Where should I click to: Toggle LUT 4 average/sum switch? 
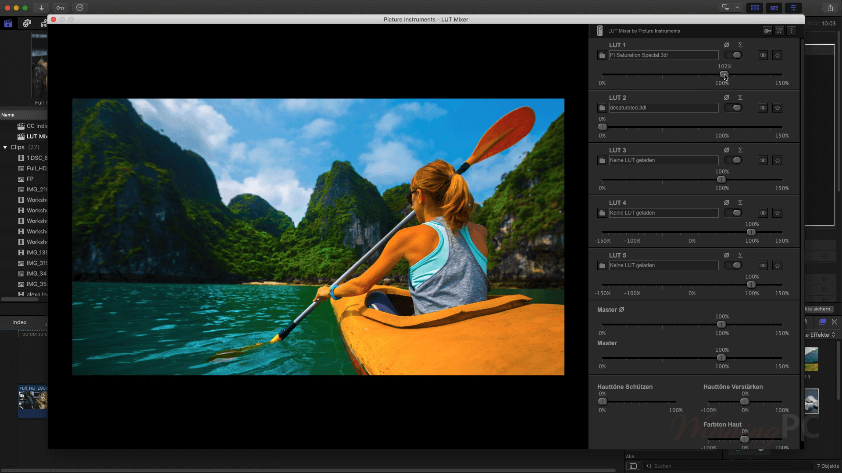click(733, 213)
